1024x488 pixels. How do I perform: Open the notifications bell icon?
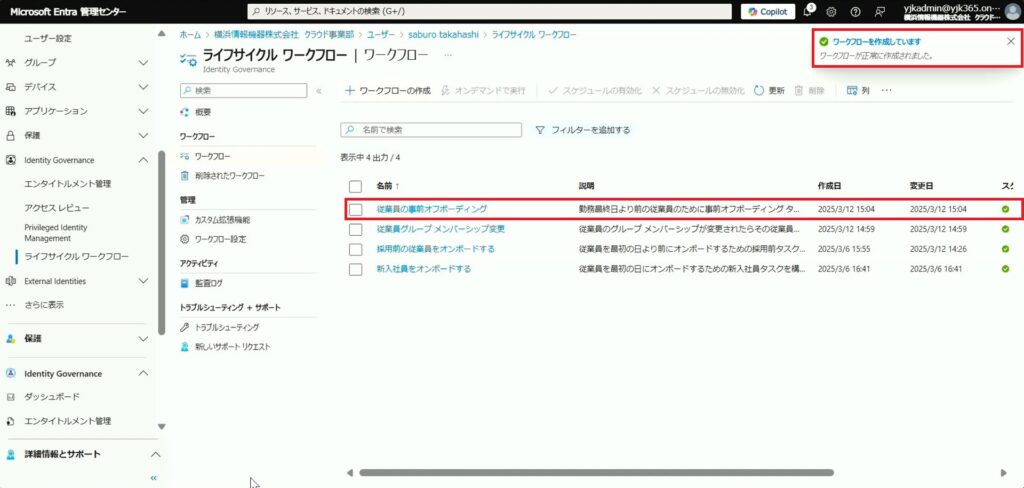(x=808, y=12)
